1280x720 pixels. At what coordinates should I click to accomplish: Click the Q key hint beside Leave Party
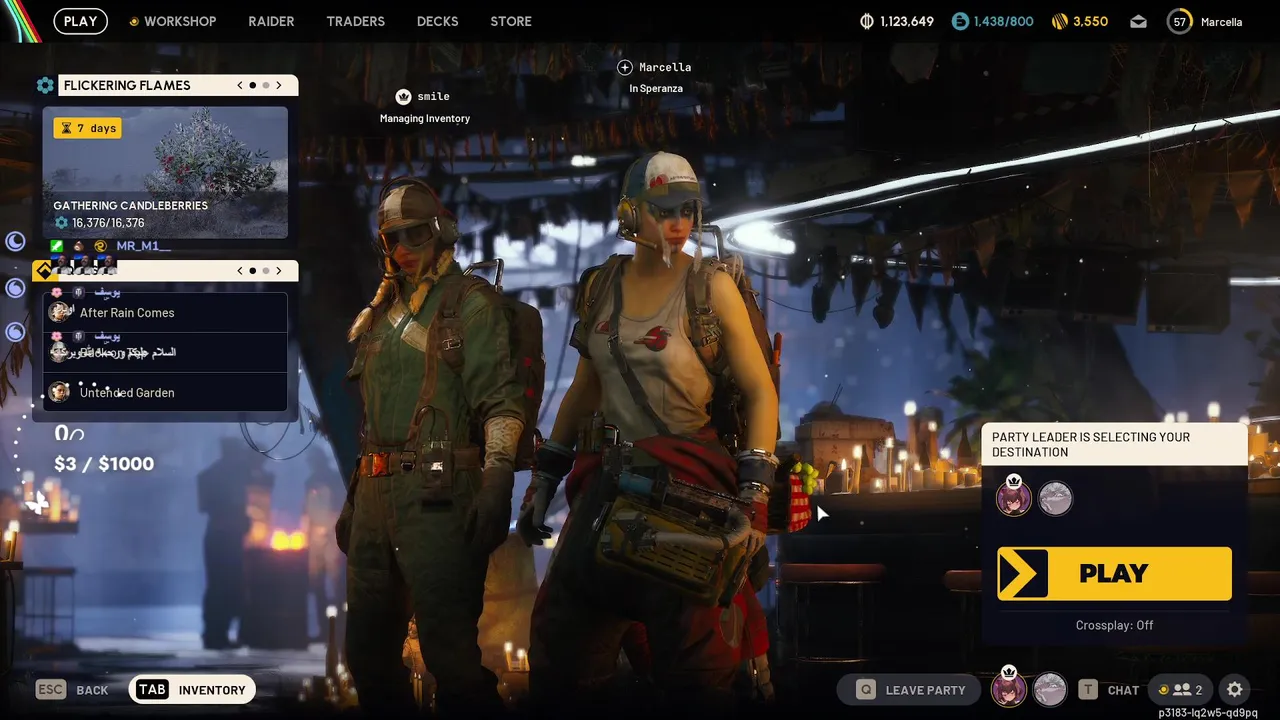[866, 689]
